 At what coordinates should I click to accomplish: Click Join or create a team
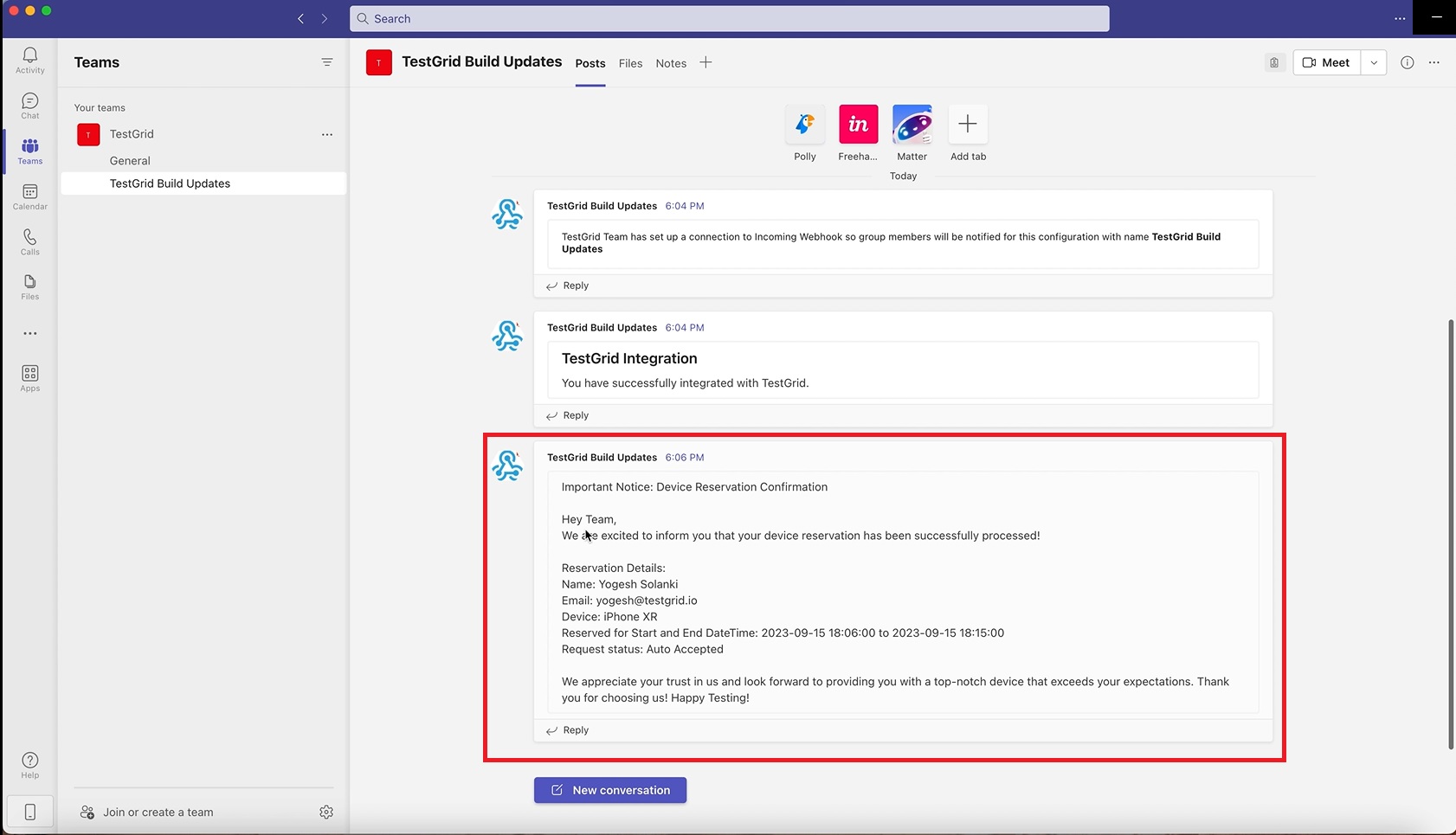click(147, 813)
